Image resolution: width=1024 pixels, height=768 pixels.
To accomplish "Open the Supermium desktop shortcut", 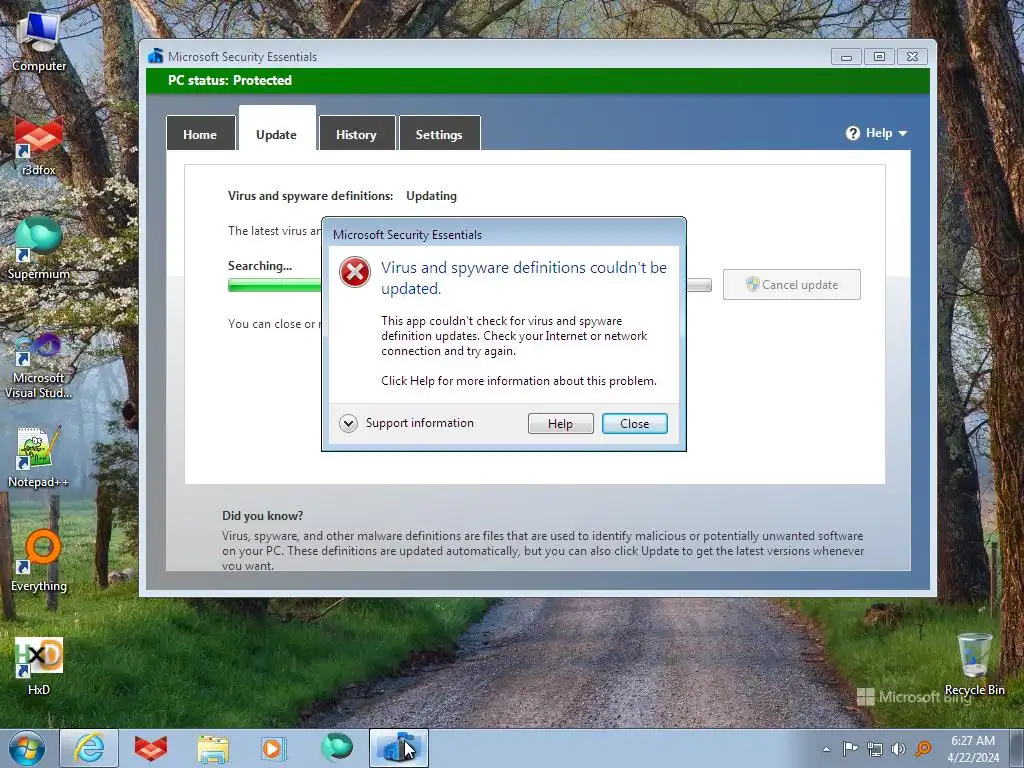I will 39,248.
